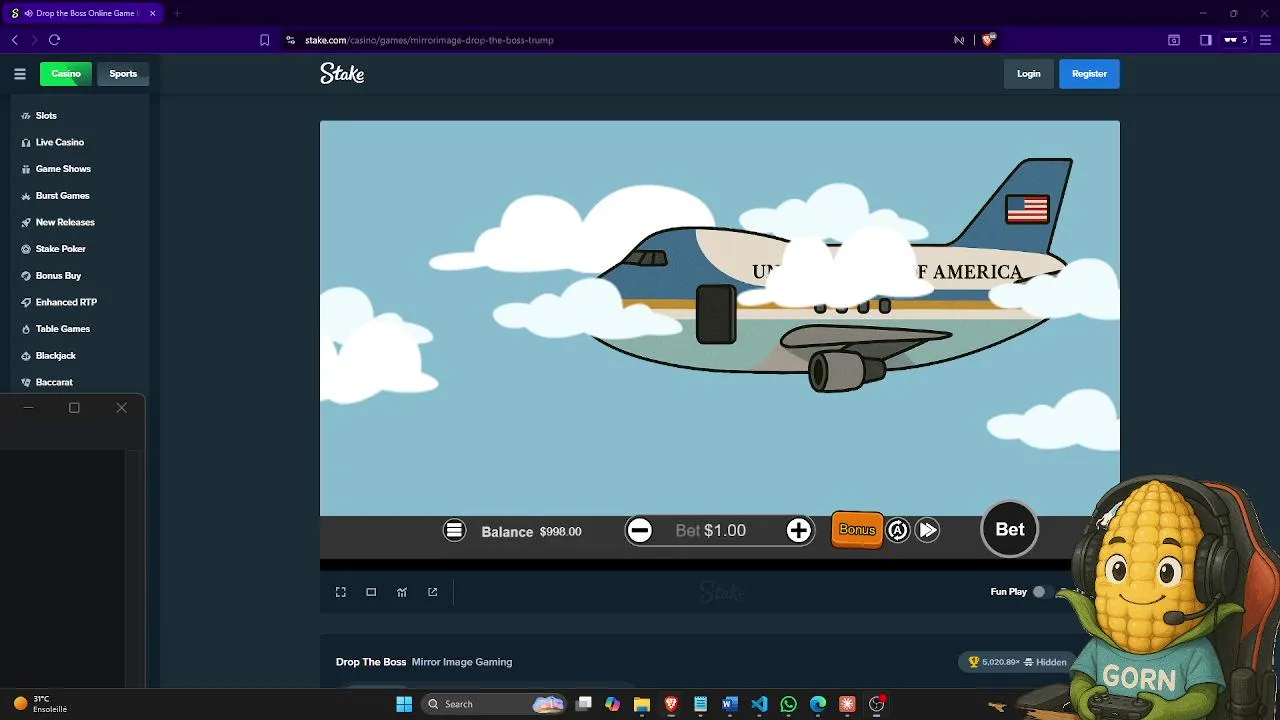Image resolution: width=1280 pixels, height=720 pixels.
Task: Decrease the bet with the minus button
Action: click(x=640, y=531)
